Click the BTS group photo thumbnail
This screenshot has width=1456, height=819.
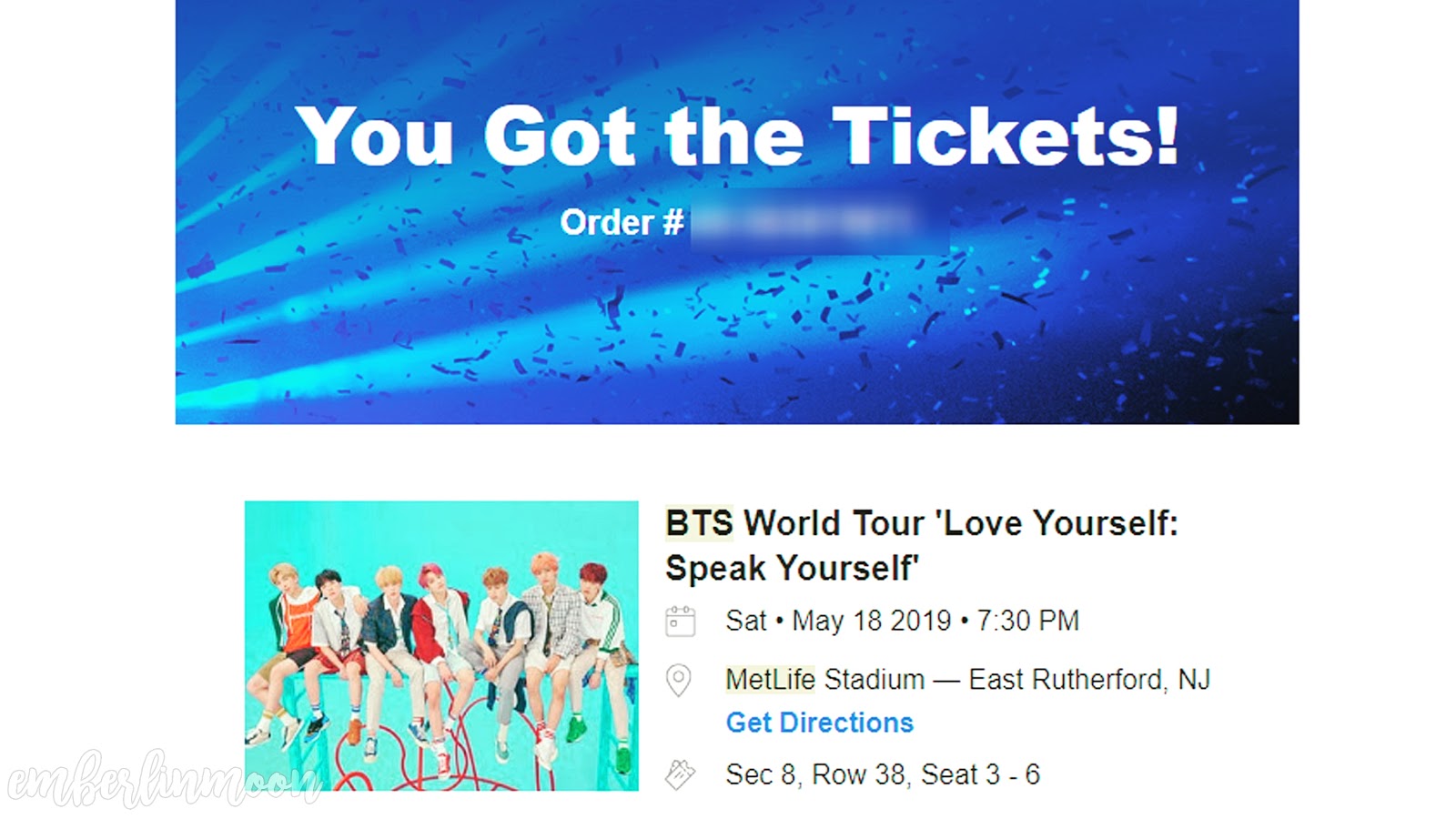click(x=441, y=645)
